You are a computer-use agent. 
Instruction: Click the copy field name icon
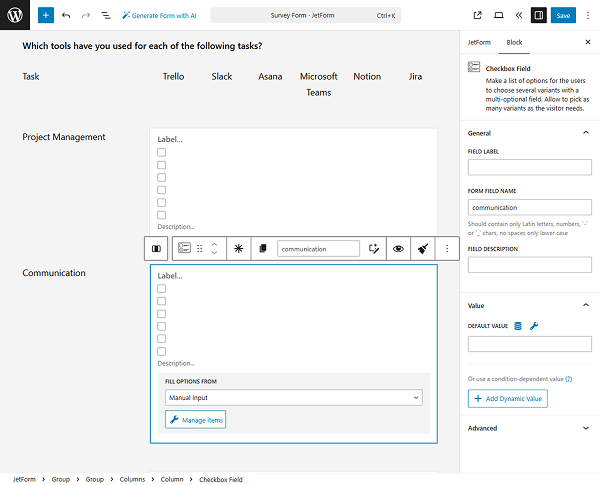262,249
